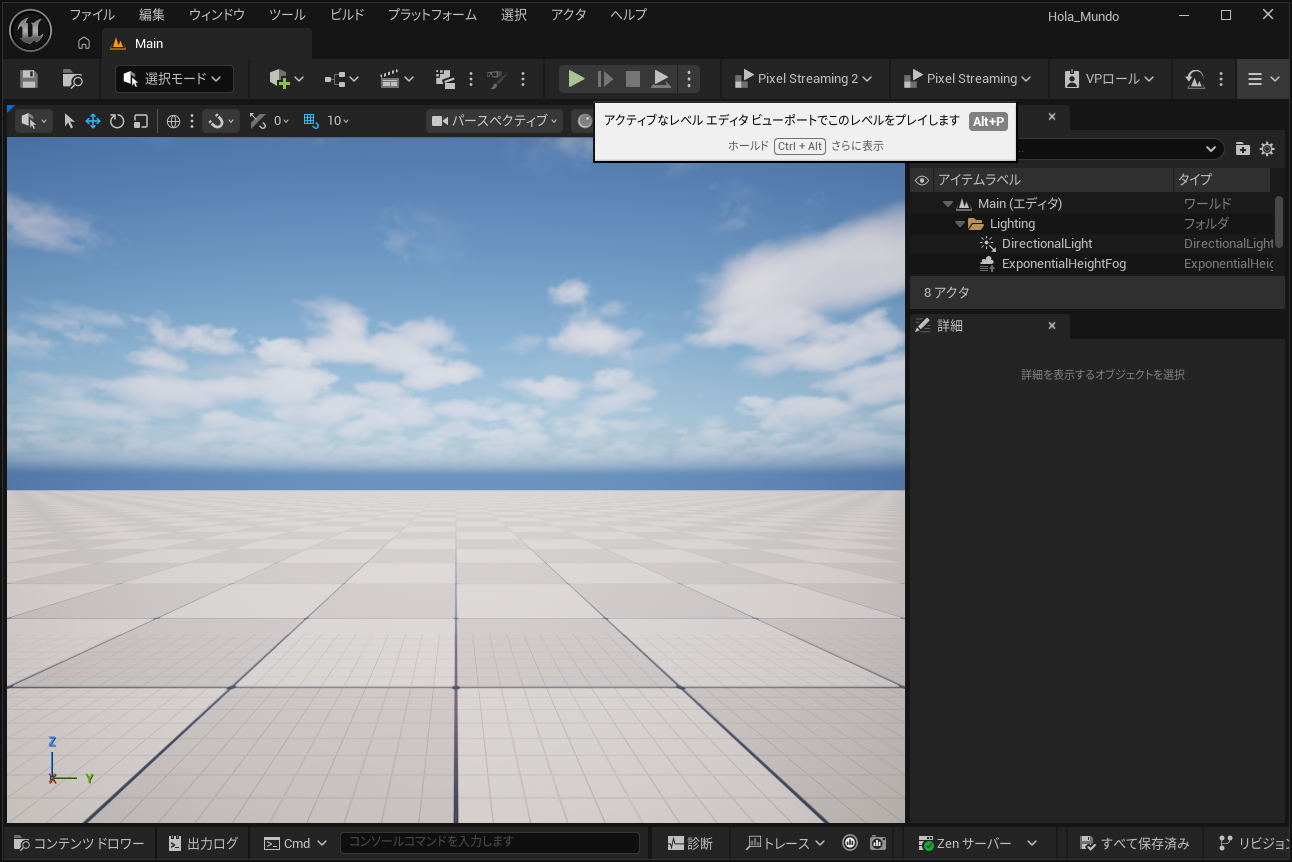Open the add-content cube dropdown

286,79
